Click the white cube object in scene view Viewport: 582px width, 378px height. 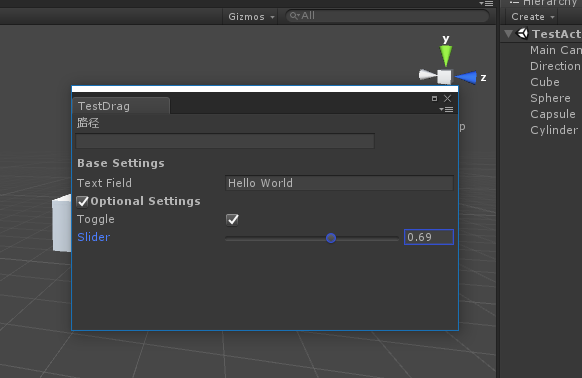62,223
